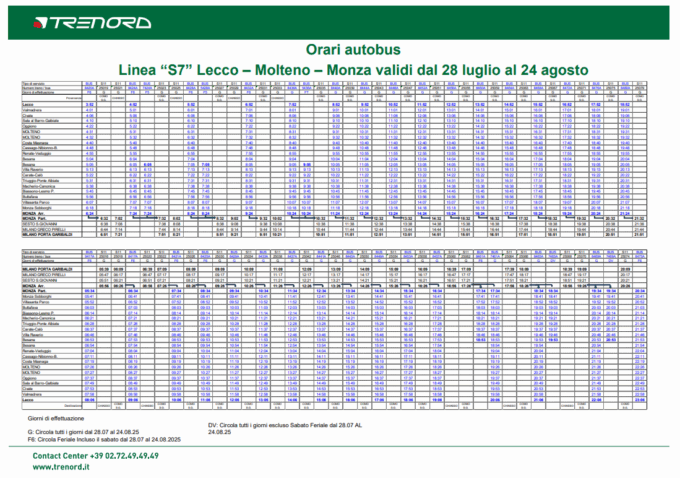Viewport: 680px width, 478px height.
Task: Select the 'Giorni di effettuazione' legend heading
Action: (56, 419)
